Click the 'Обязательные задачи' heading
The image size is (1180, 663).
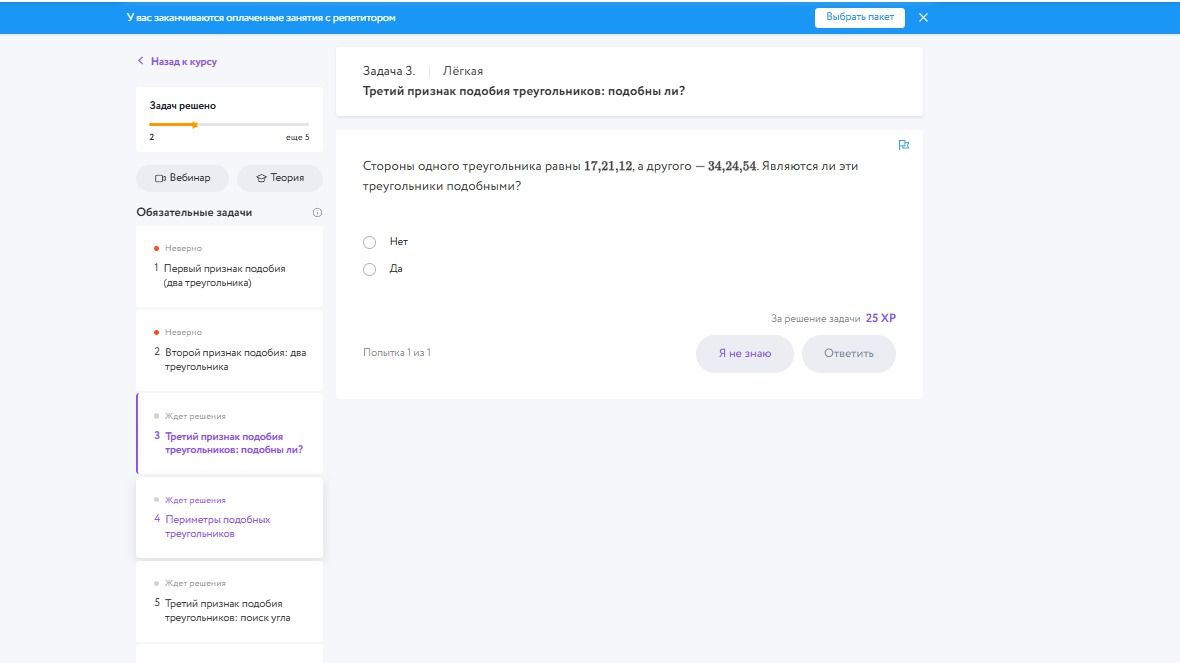pos(194,213)
